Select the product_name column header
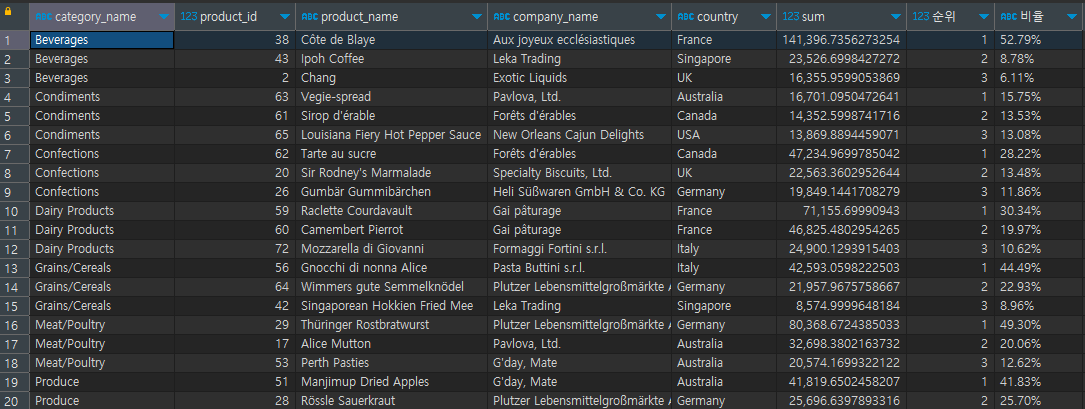This screenshot has width=1085, height=409. [x=392, y=17]
